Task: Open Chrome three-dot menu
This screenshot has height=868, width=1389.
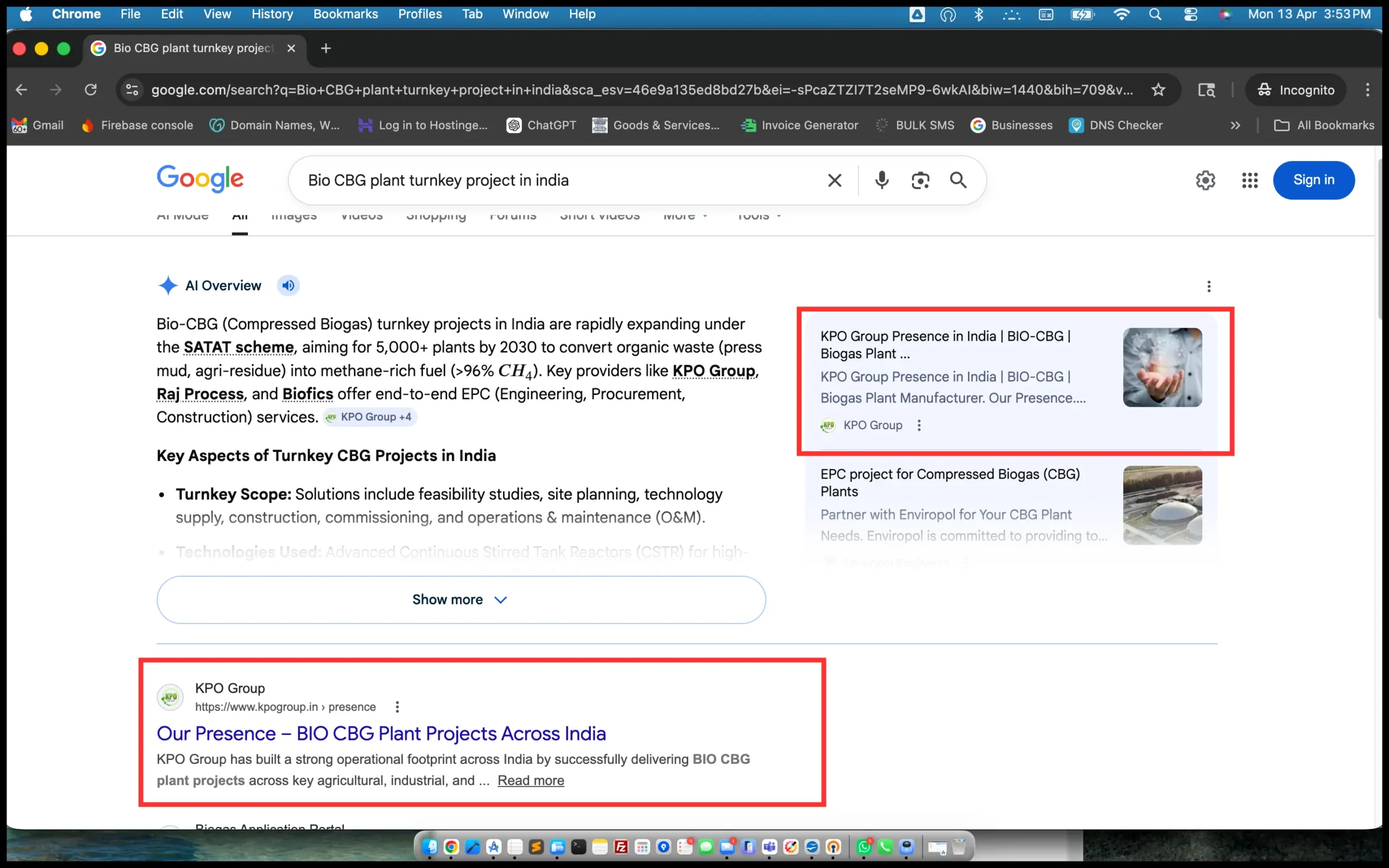Action: [1368, 90]
